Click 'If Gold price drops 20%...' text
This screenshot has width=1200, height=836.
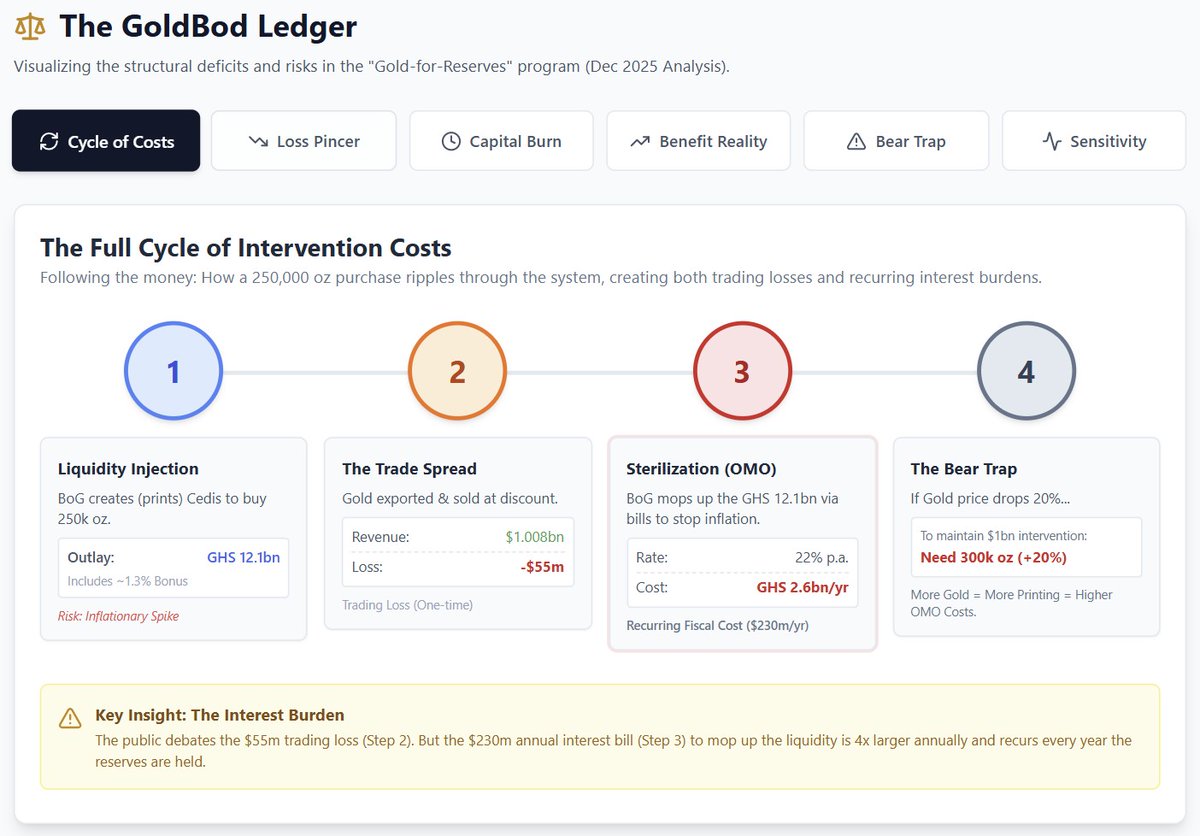(988, 498)
